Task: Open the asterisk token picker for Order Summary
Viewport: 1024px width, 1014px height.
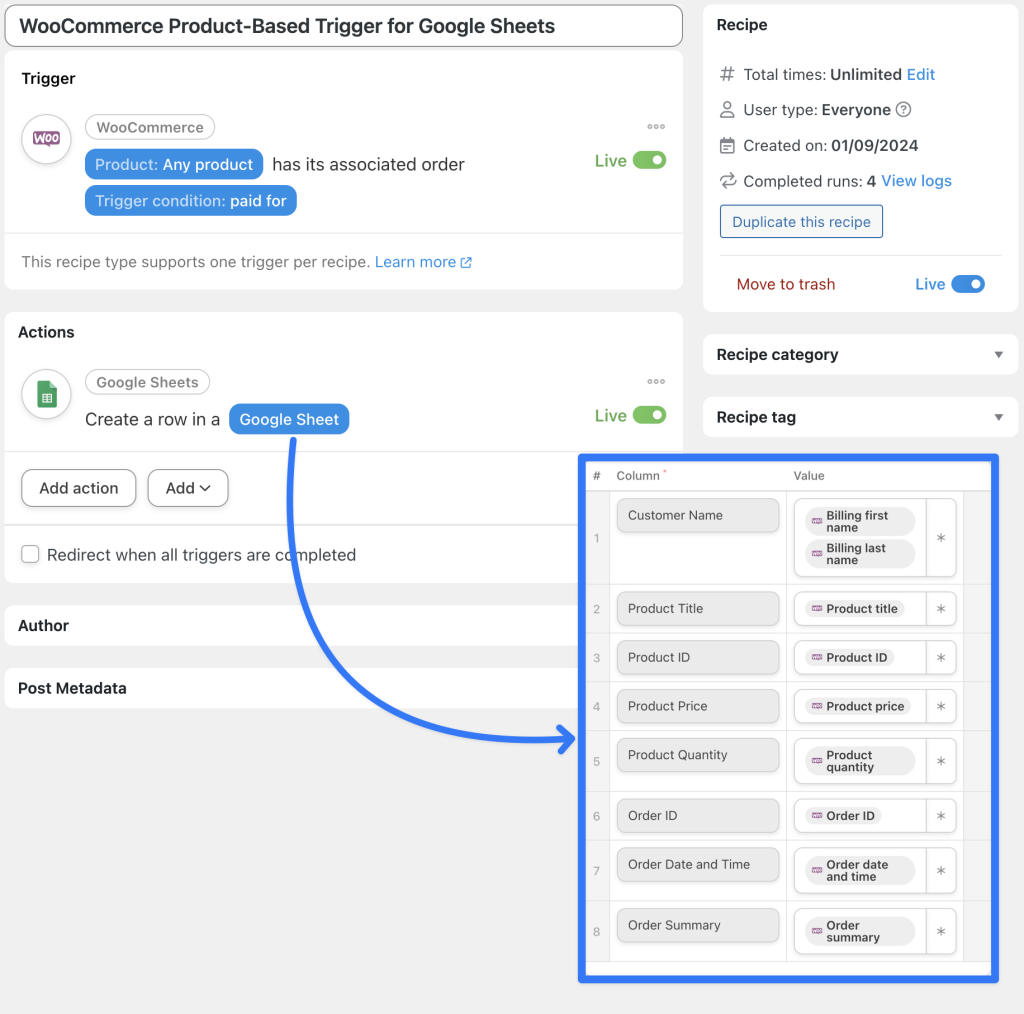Action: point(940,931)
